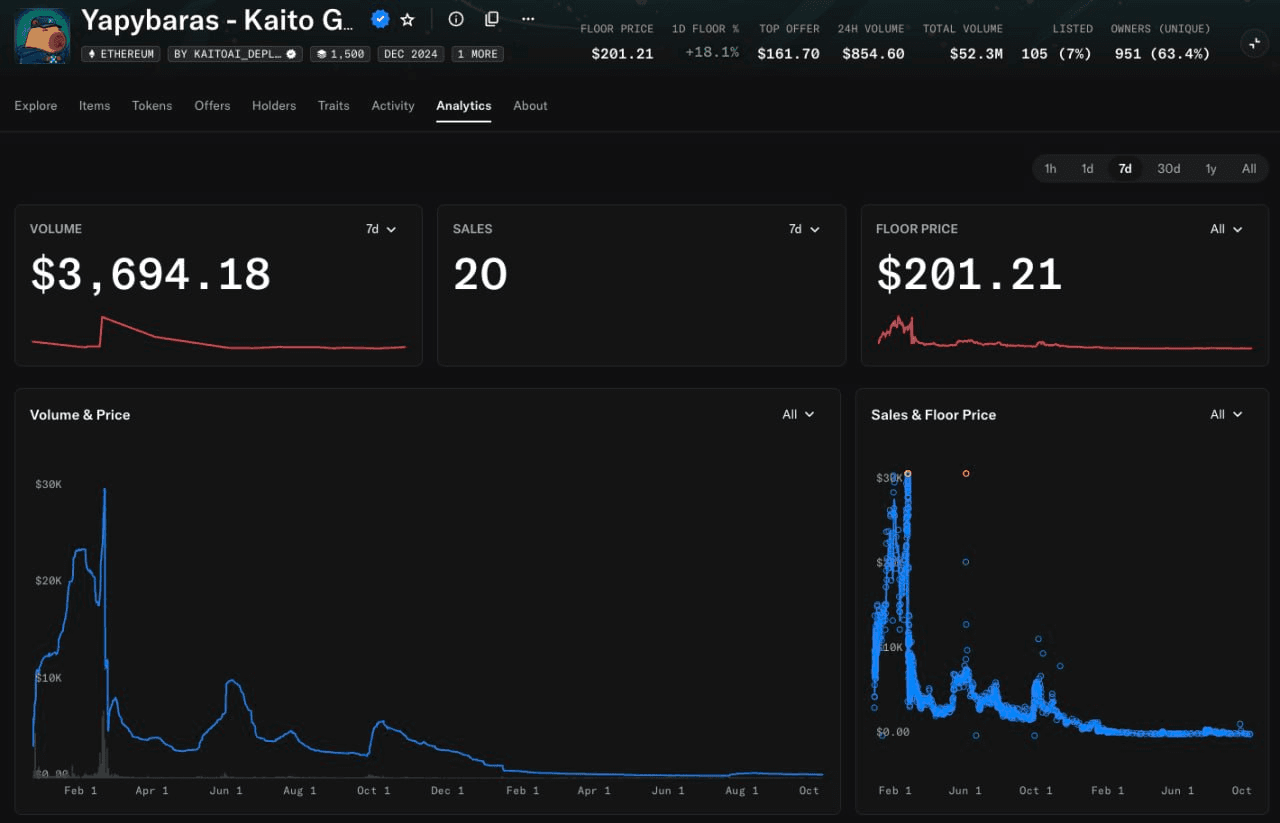Viewport: 1280px width, 823px height.
Task: Open the Floor Price card All dropdown
Action: coord(1226,229)
